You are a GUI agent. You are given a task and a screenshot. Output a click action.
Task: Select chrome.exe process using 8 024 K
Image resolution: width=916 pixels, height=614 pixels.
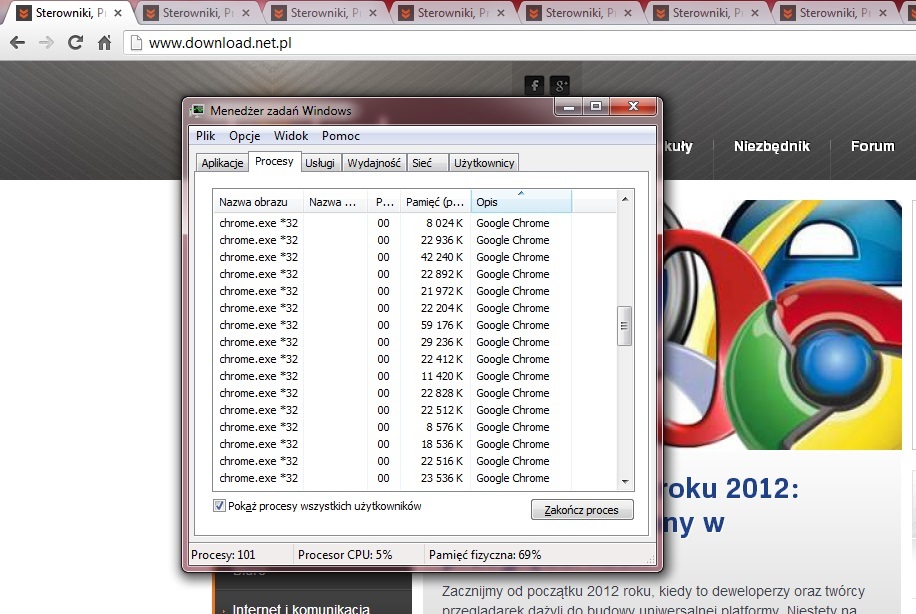pyautogui.click(x=414, y=223)
